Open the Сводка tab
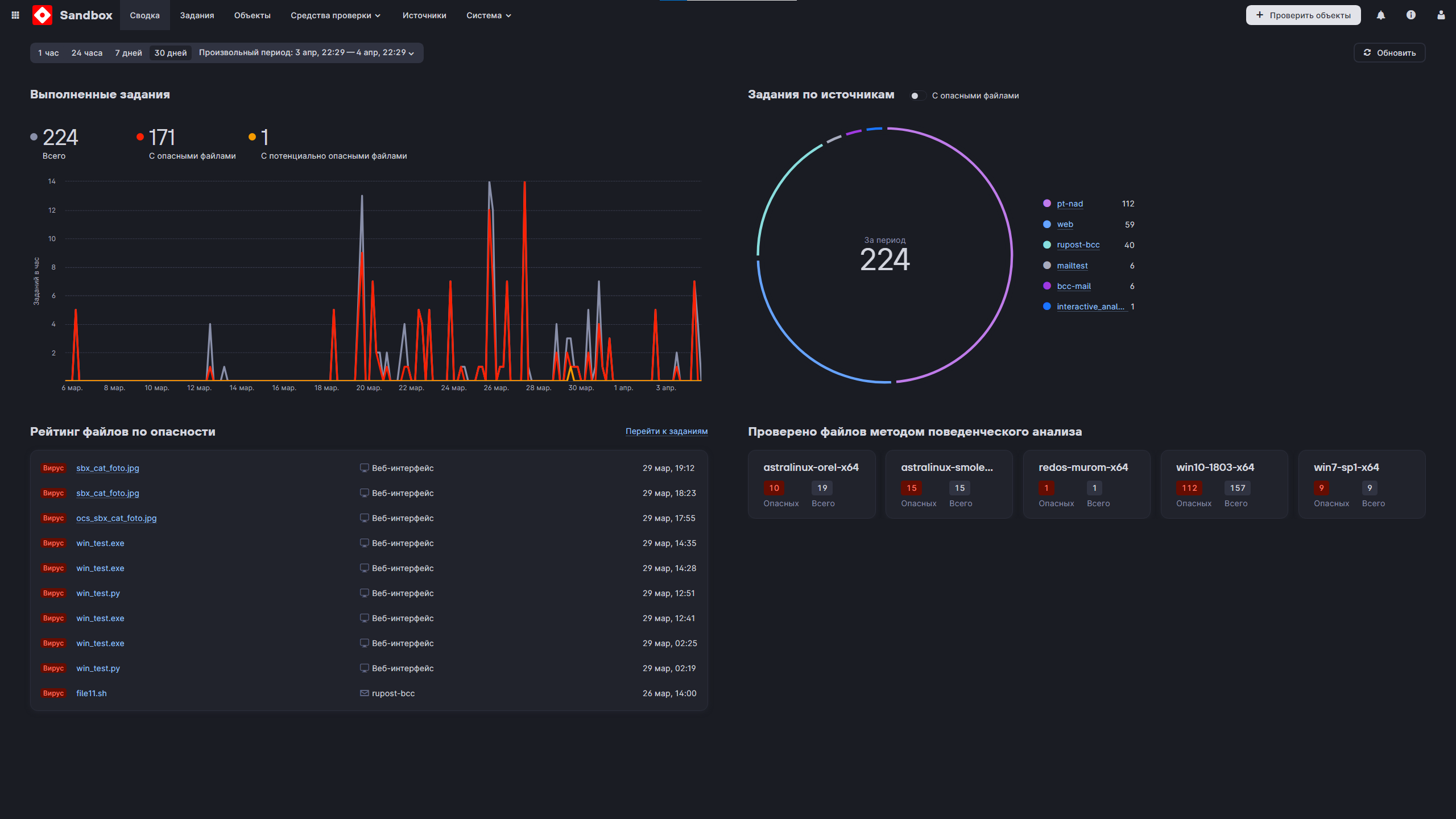 coord(145,15)
